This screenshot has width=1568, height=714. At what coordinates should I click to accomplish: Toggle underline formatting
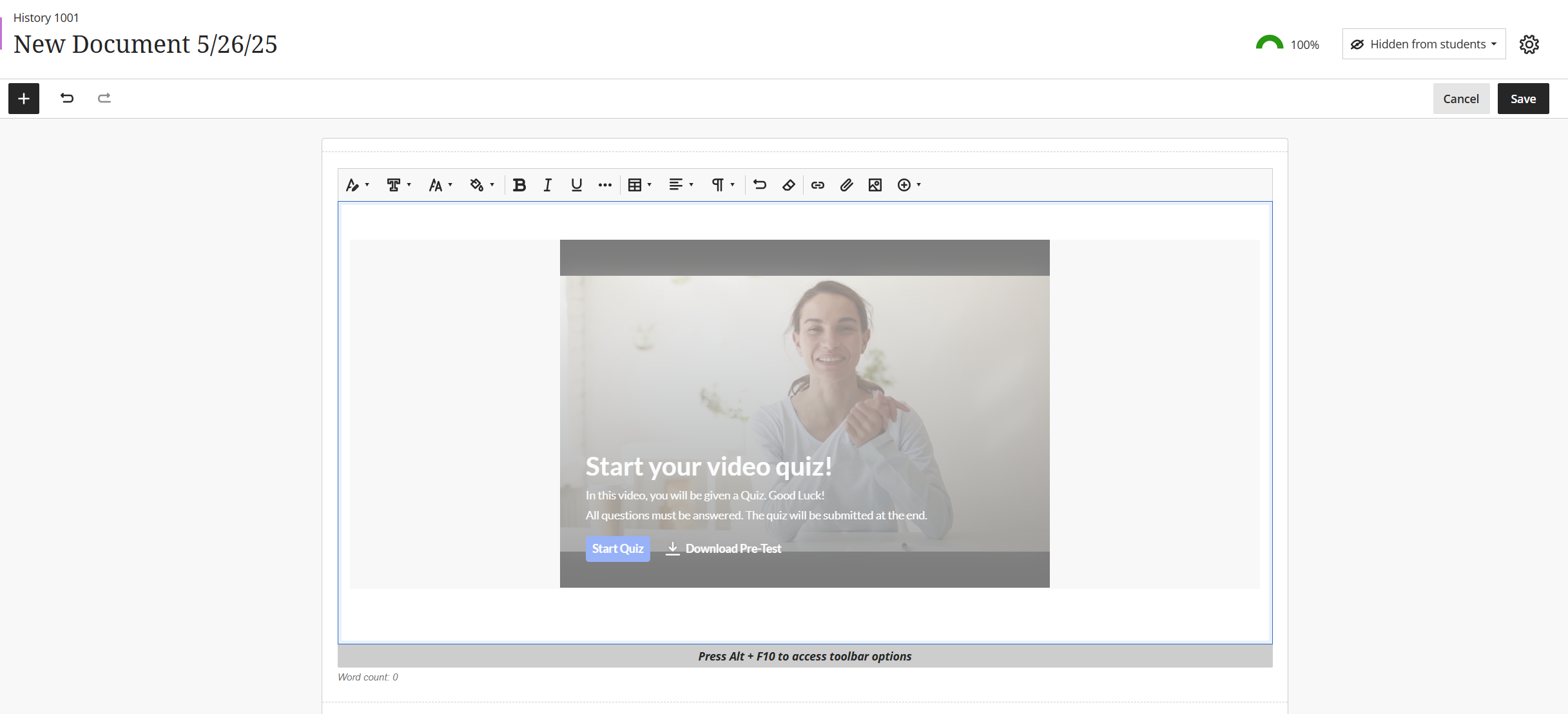point(576,186)
